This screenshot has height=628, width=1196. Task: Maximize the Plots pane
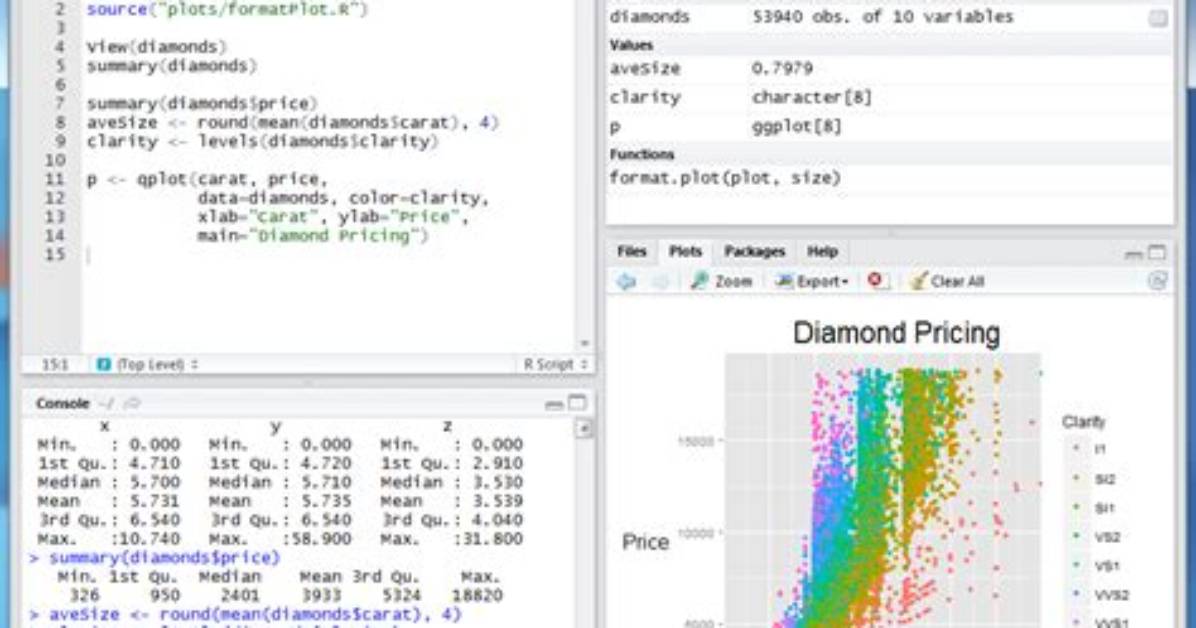(1157, 252)
